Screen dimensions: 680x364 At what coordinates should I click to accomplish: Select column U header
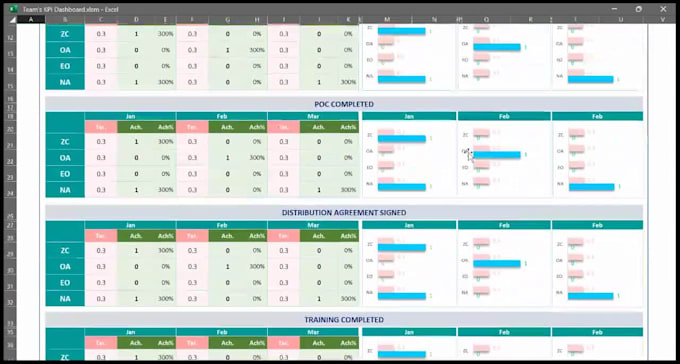click(621, 20)
